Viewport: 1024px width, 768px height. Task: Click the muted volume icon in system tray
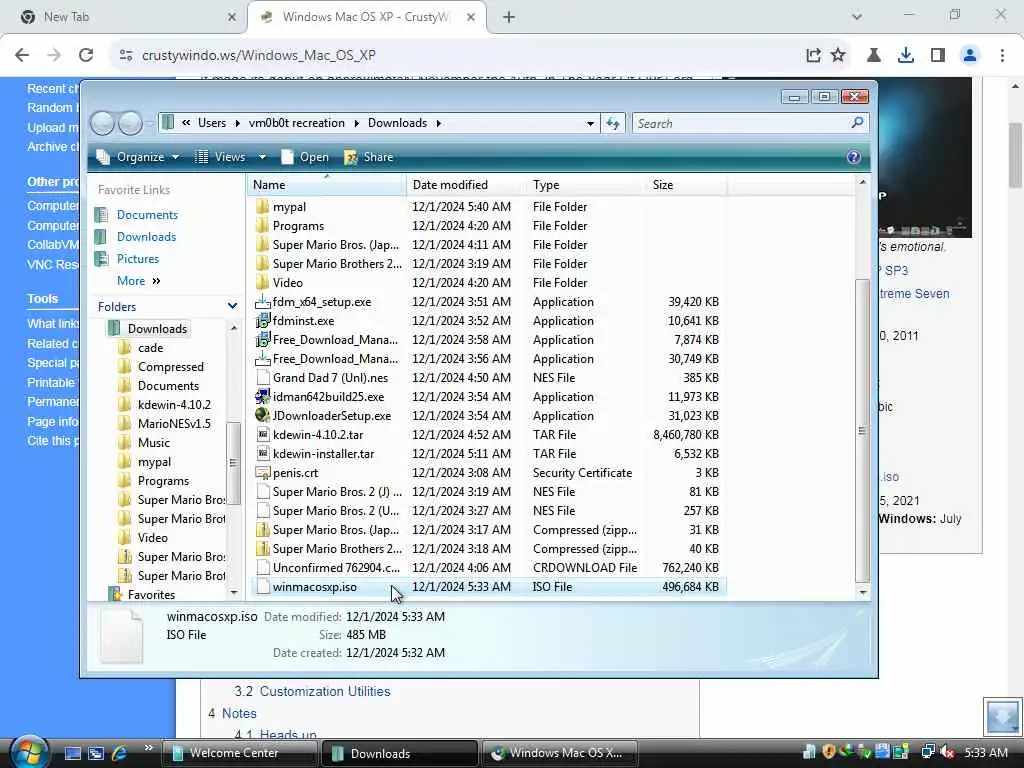[947, 752]
